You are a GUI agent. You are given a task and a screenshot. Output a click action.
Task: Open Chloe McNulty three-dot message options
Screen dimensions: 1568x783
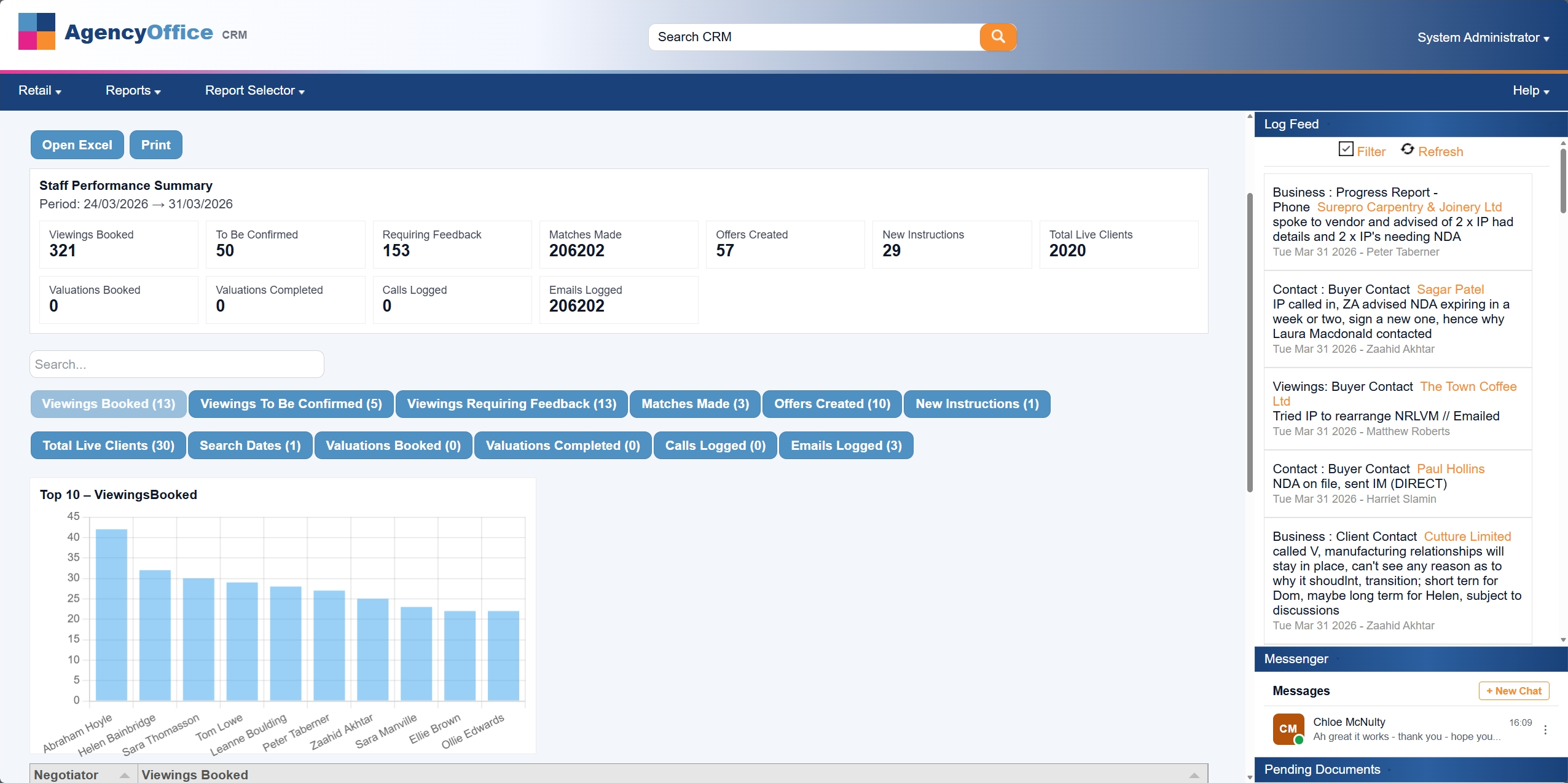(1545, 730)
